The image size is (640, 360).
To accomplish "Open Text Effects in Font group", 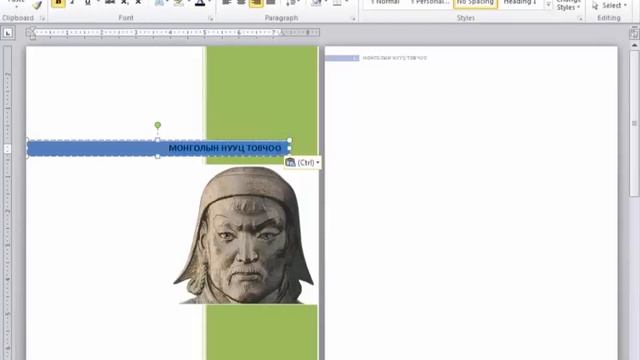I will [x=159, y=3].
